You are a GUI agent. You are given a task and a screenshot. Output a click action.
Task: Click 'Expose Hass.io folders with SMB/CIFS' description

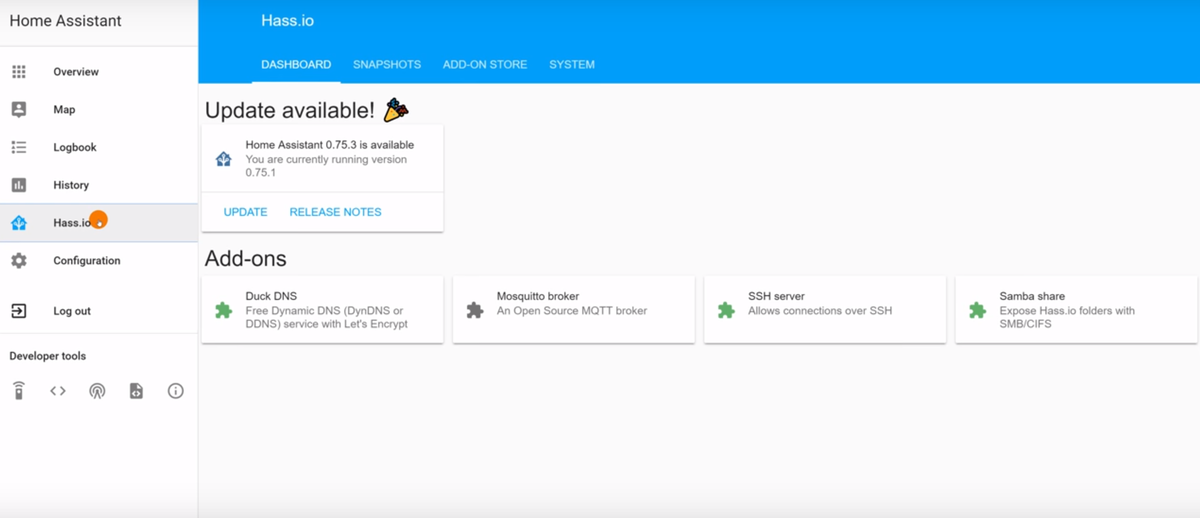(x=1068, y=317)
